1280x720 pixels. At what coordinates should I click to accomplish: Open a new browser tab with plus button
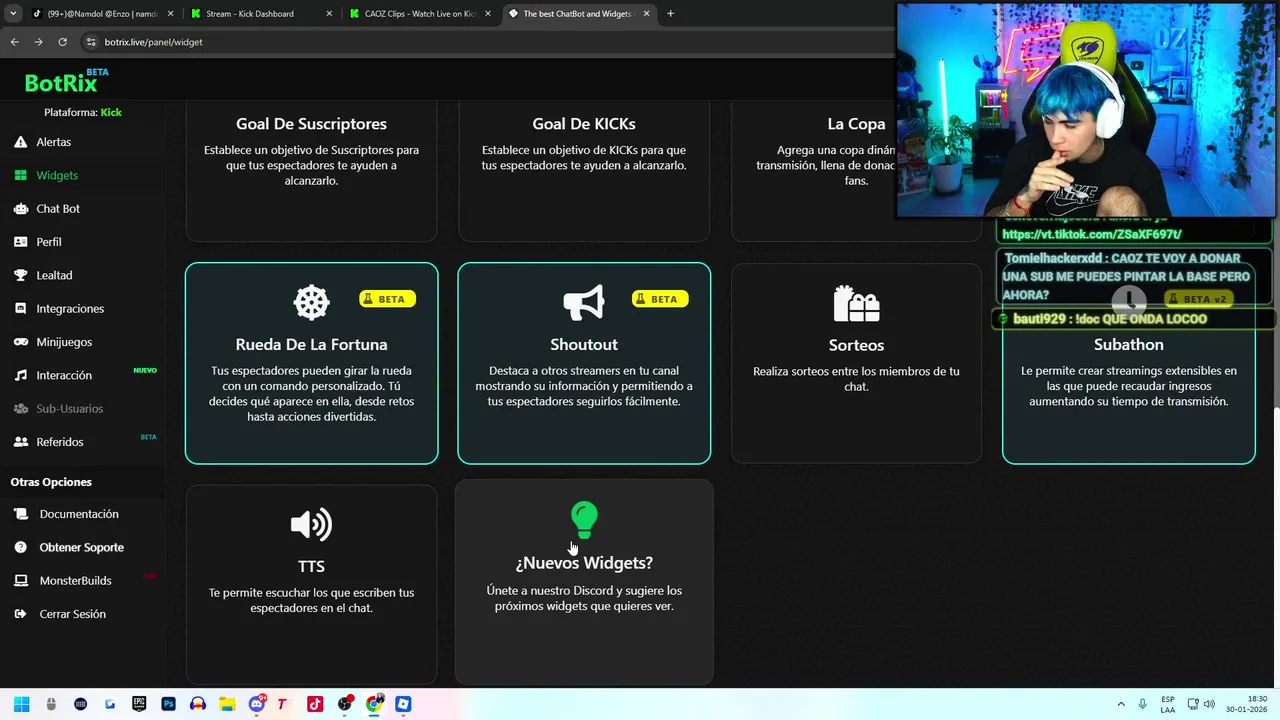point(670,14)
